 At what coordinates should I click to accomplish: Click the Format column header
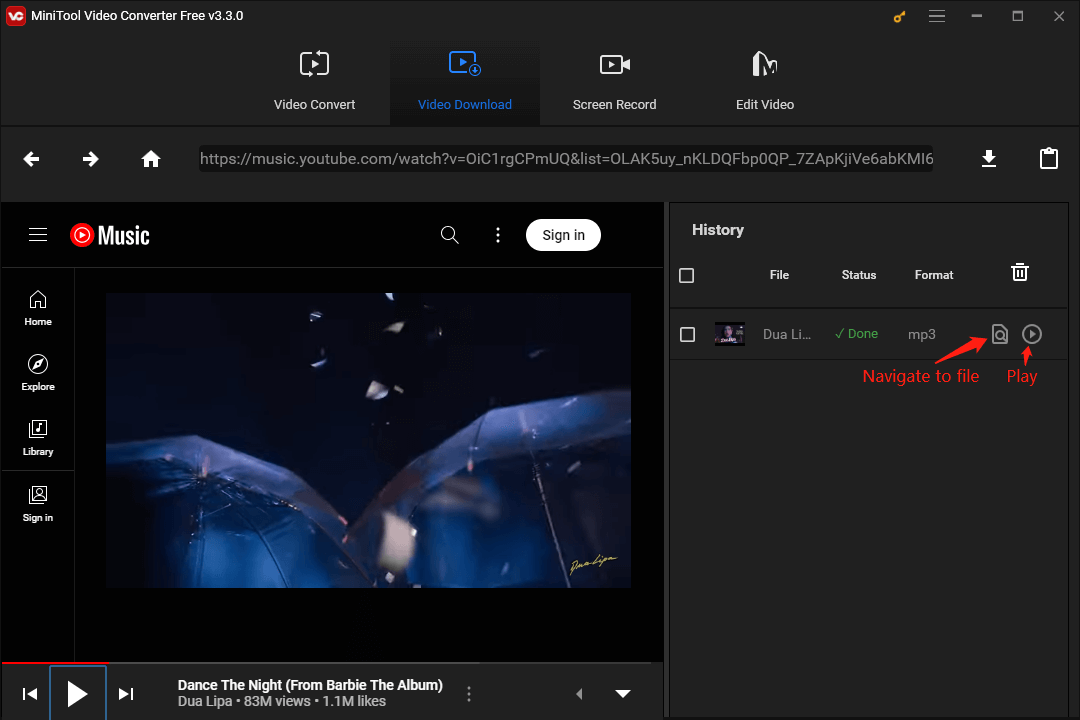tap(934, 275)
